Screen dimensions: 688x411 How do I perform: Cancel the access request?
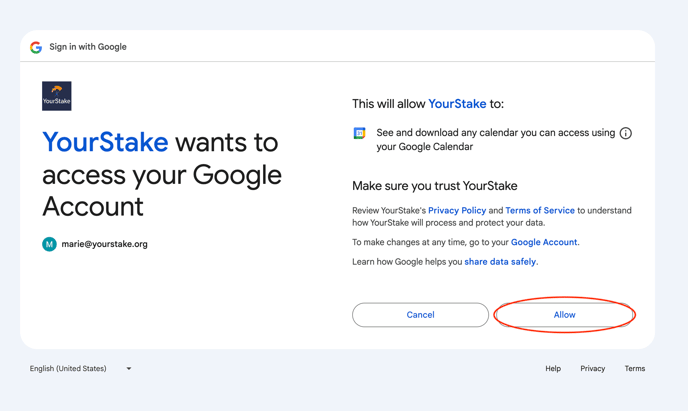420,315
